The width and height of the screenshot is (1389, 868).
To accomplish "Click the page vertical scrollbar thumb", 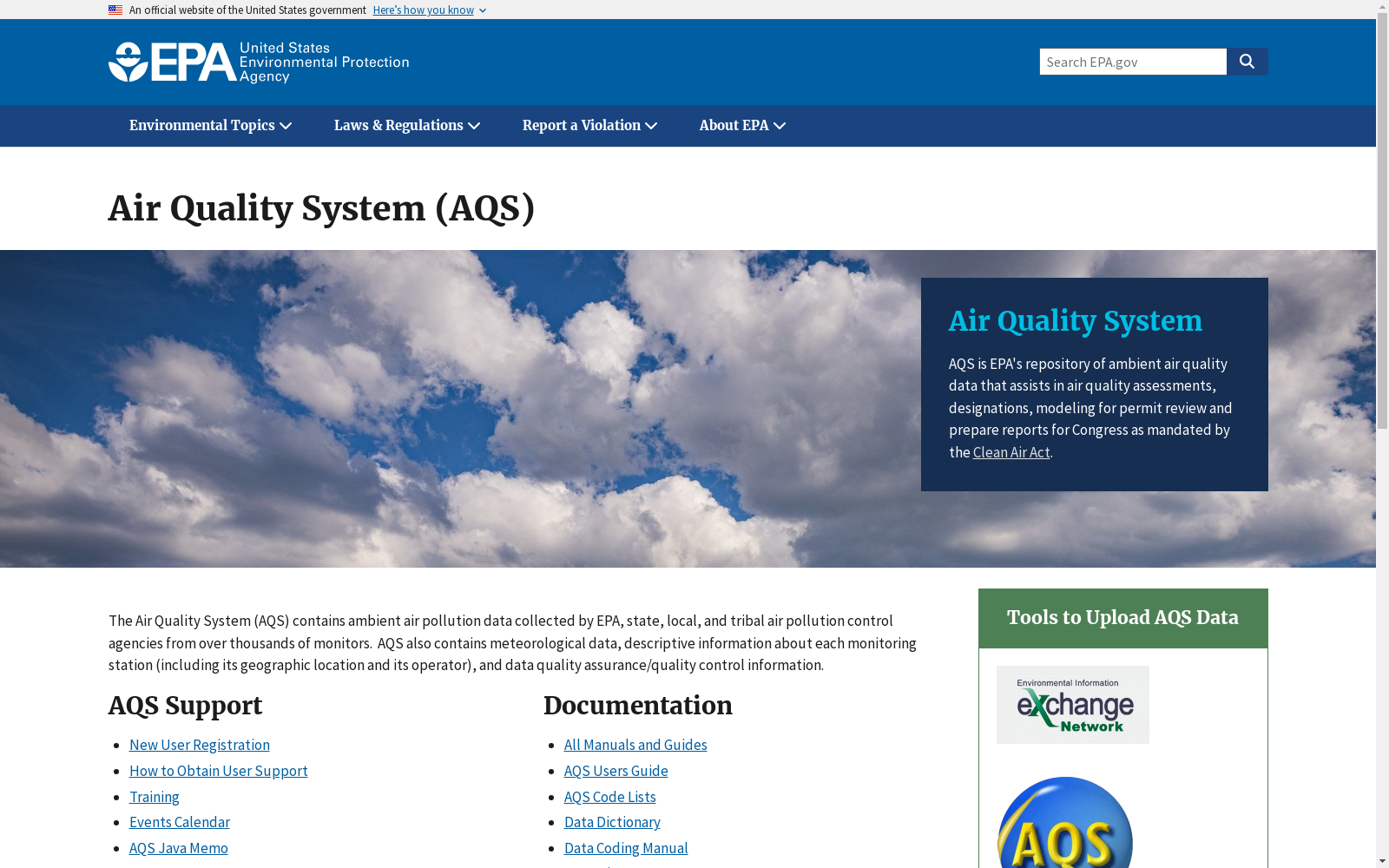I will (1382, 220).
